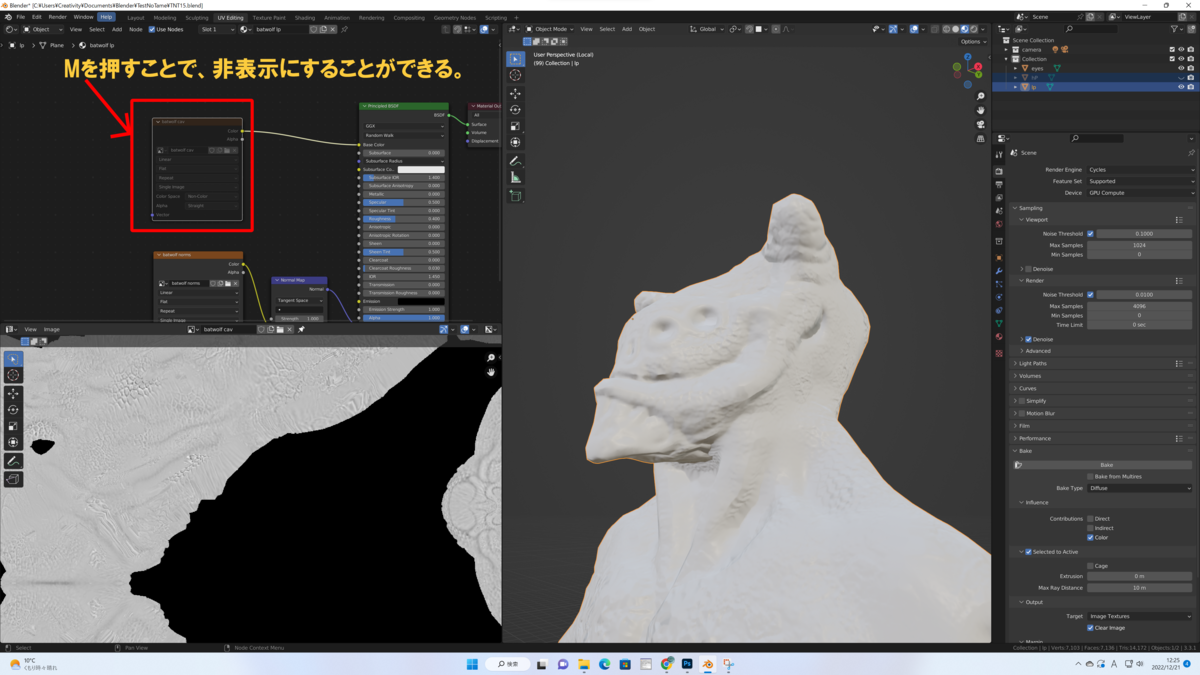Open the Windows Start menu

click(x=472, y=664)
